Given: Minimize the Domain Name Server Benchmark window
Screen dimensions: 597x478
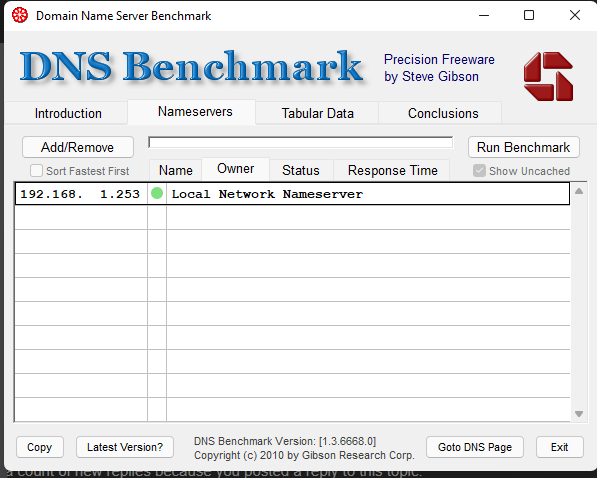Looking at the screenshot, I should click(484, 16).
